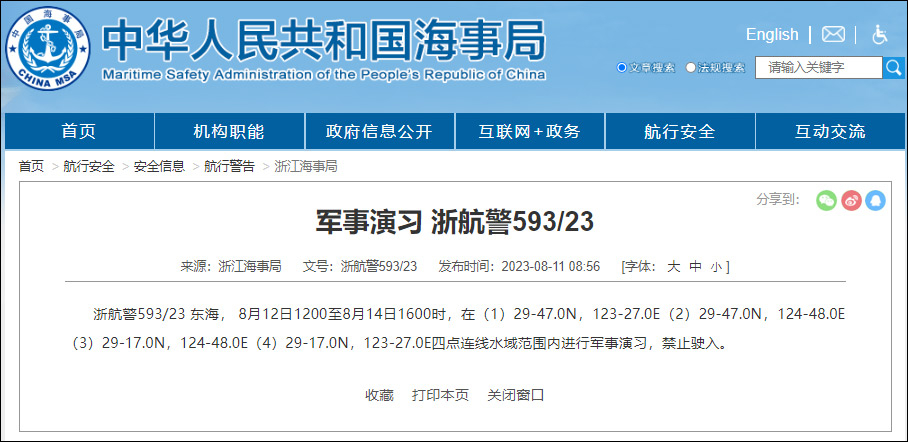Screen dimensions: 908x442
Task: Click the 文号：浙航警593/23 text
Action: coord(360,266)
